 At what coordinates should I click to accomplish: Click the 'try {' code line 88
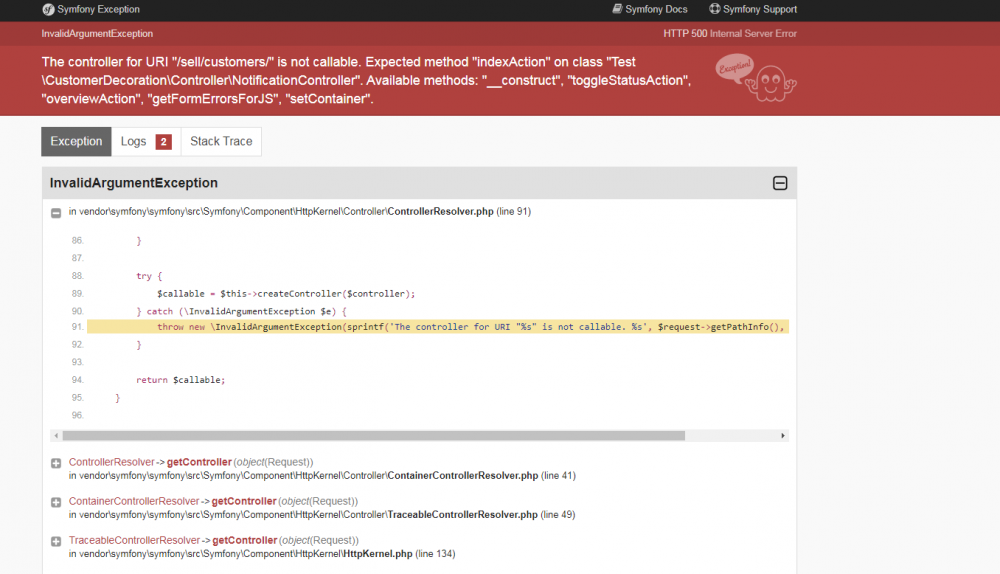[149, 276]
